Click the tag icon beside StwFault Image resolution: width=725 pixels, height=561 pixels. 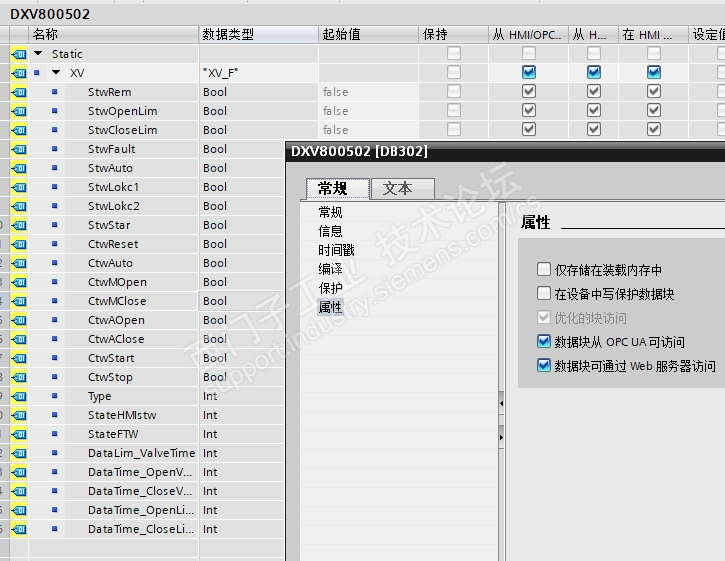pyautogui.click(x=19, y=149)
